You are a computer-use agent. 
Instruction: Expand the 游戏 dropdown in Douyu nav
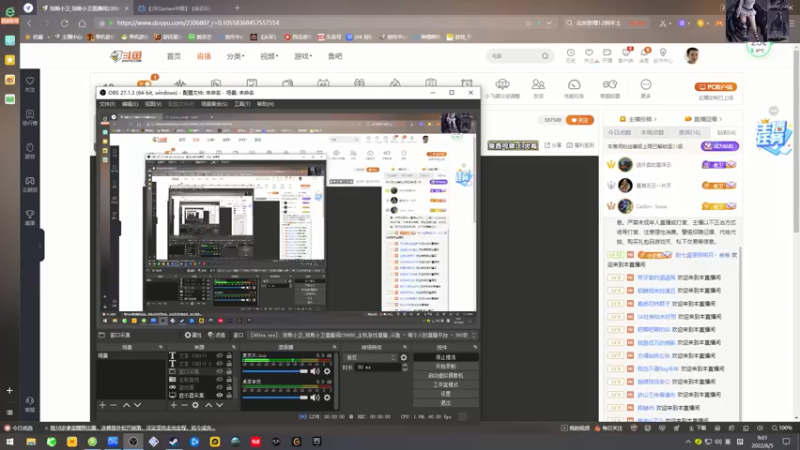(303, 56)
